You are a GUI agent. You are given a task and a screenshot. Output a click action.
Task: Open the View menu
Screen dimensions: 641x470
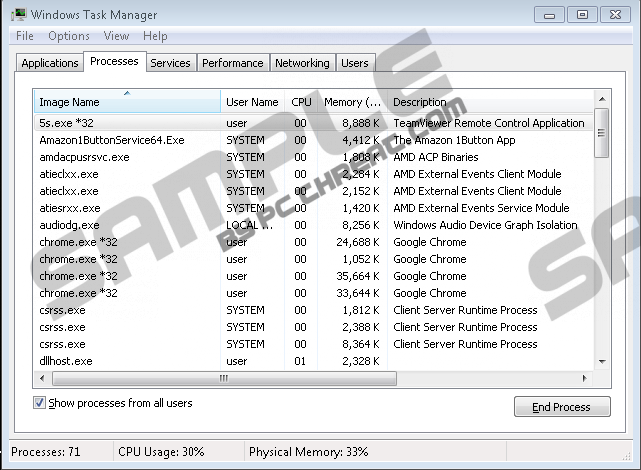(x=116, y=36)
